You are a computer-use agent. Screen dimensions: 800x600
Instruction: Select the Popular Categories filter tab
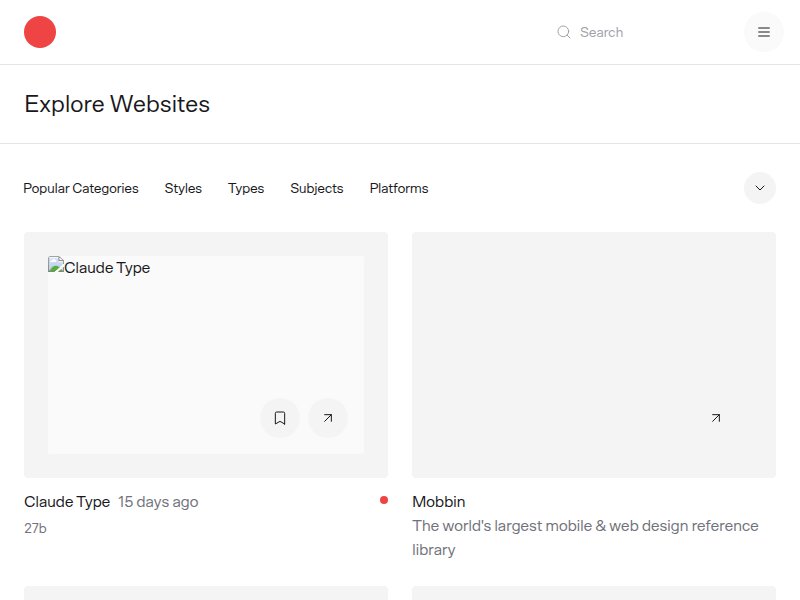point(81,188)
